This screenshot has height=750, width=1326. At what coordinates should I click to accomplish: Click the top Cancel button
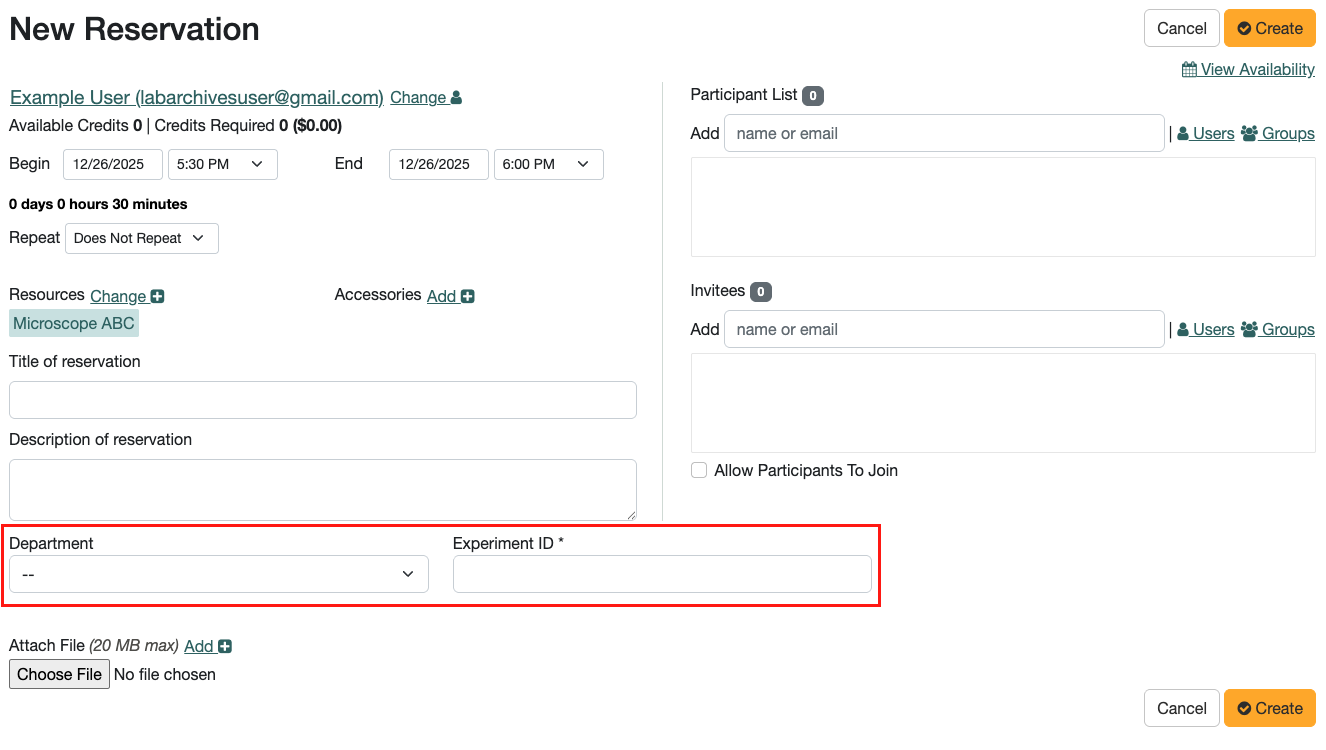(x=1181, y=28)
